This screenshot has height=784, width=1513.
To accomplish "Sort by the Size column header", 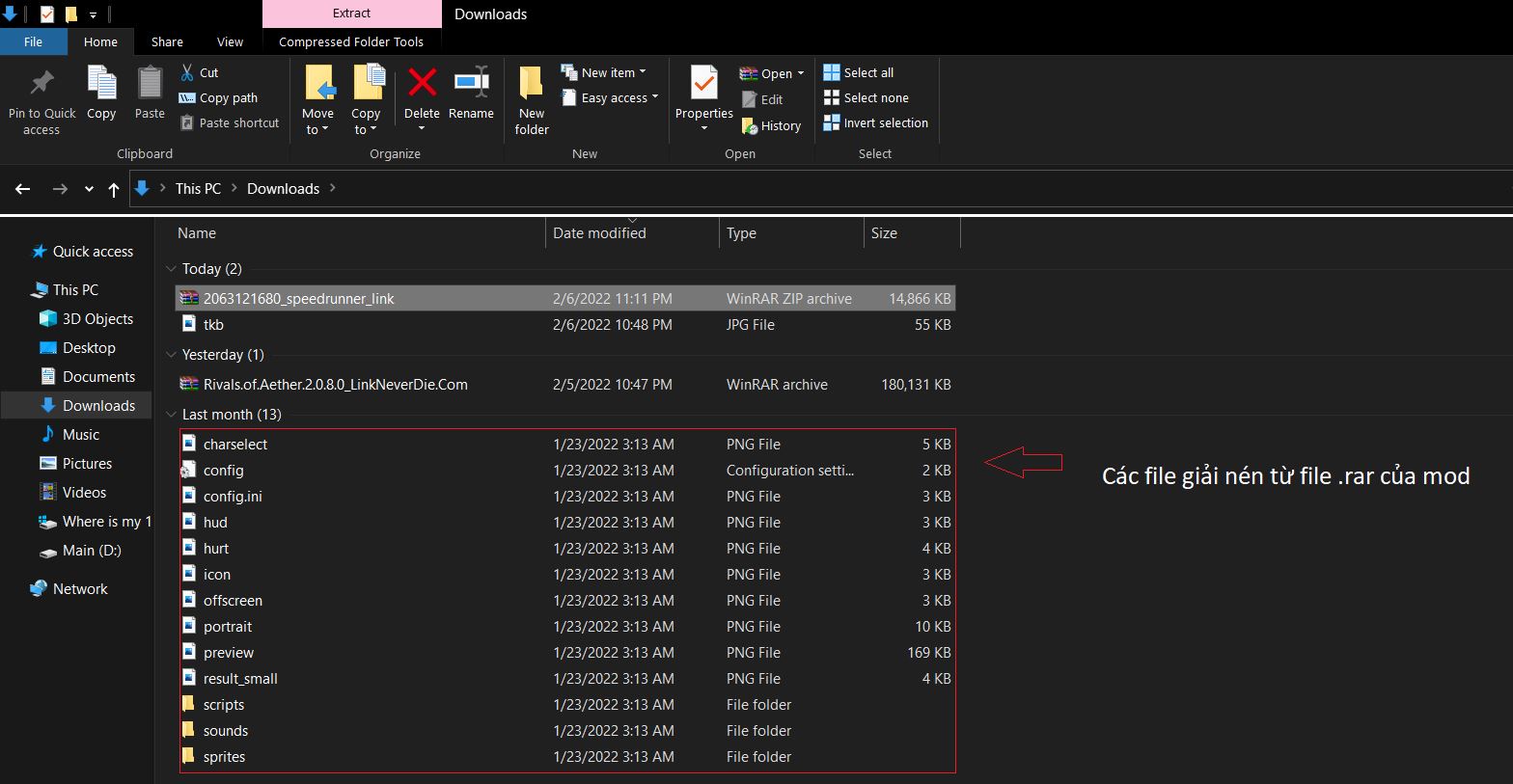I will [884, 233].
